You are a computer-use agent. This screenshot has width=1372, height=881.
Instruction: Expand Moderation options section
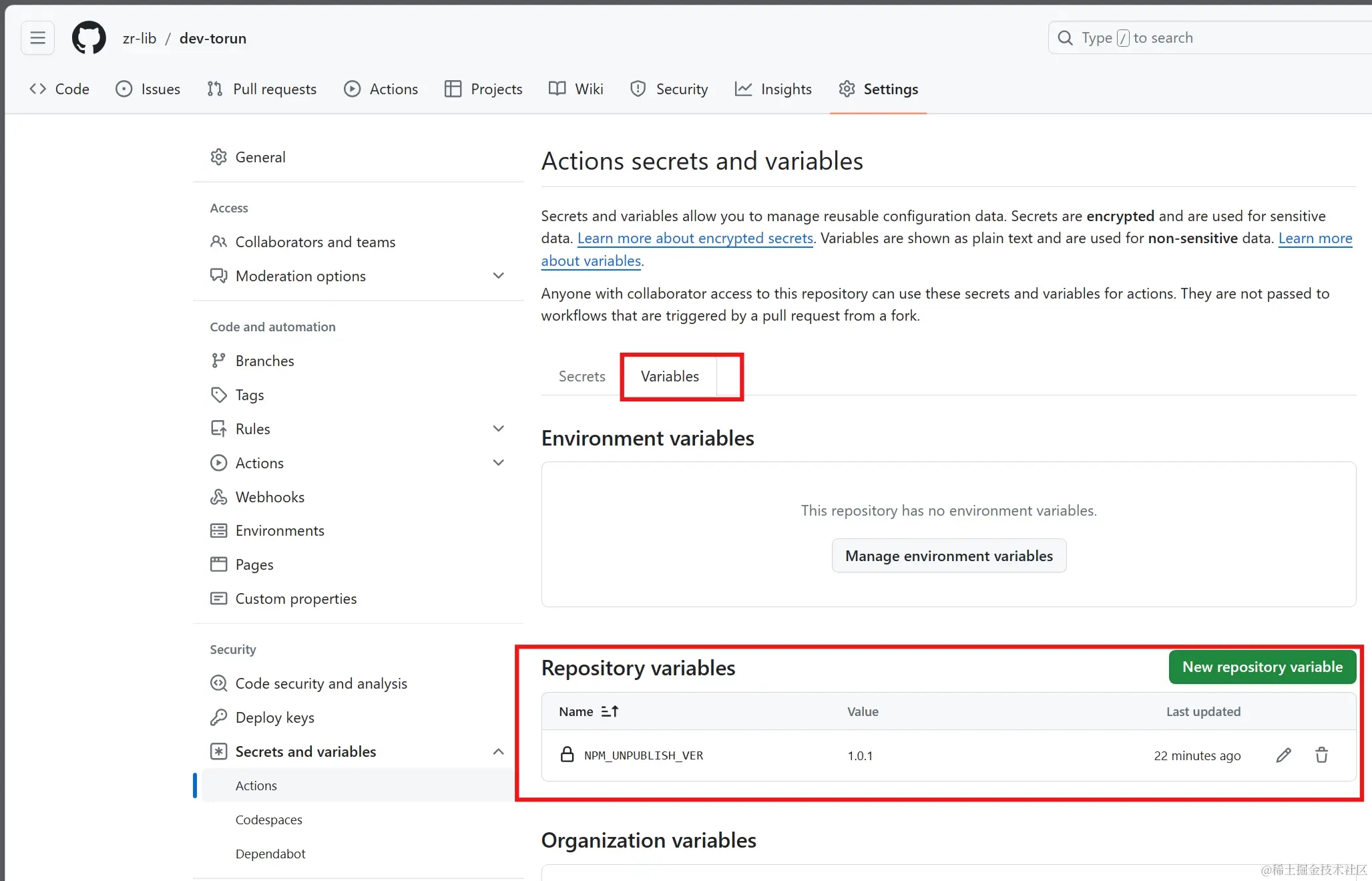tap(498, 276)
